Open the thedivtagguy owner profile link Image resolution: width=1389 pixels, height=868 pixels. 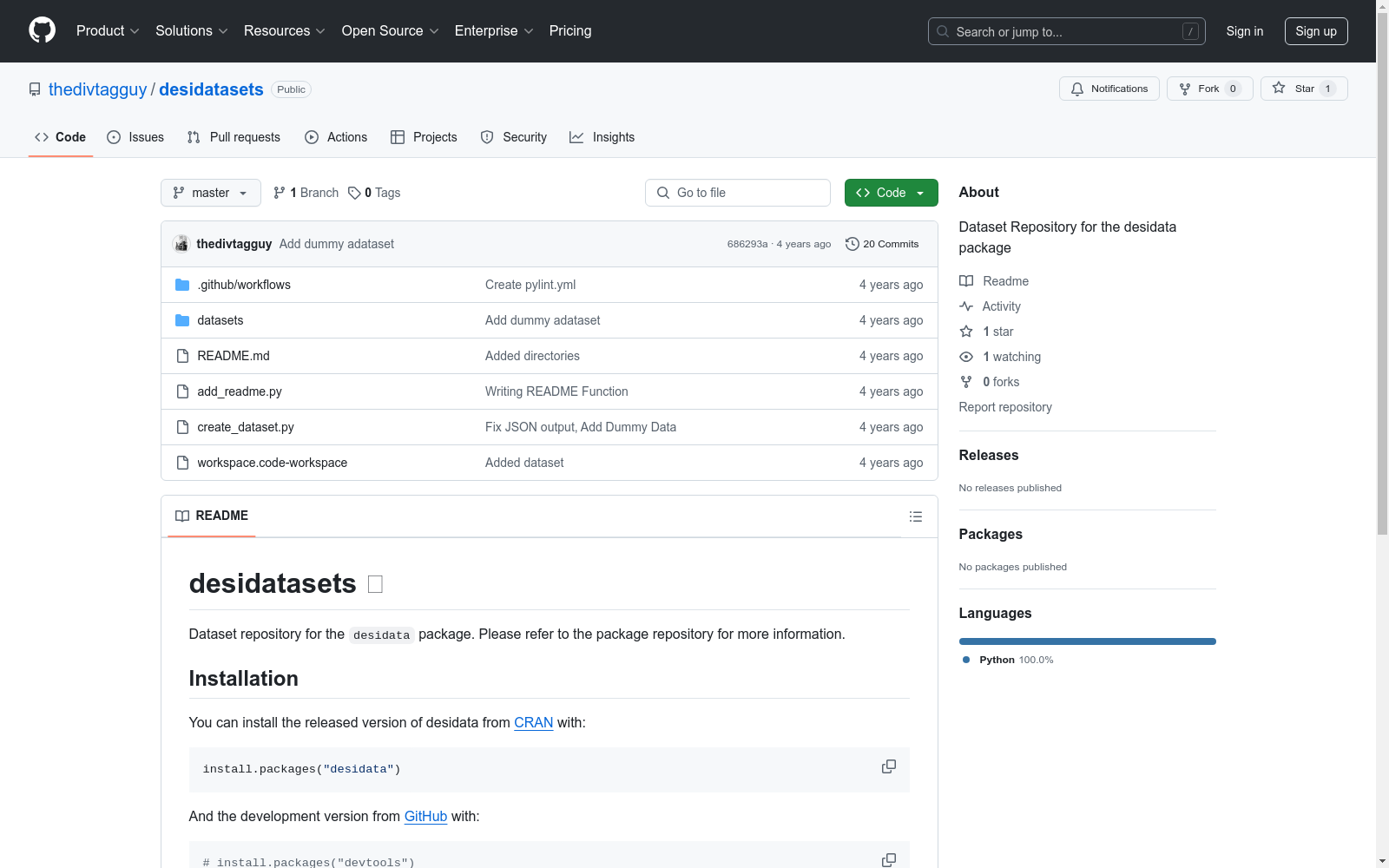(98, 89)
